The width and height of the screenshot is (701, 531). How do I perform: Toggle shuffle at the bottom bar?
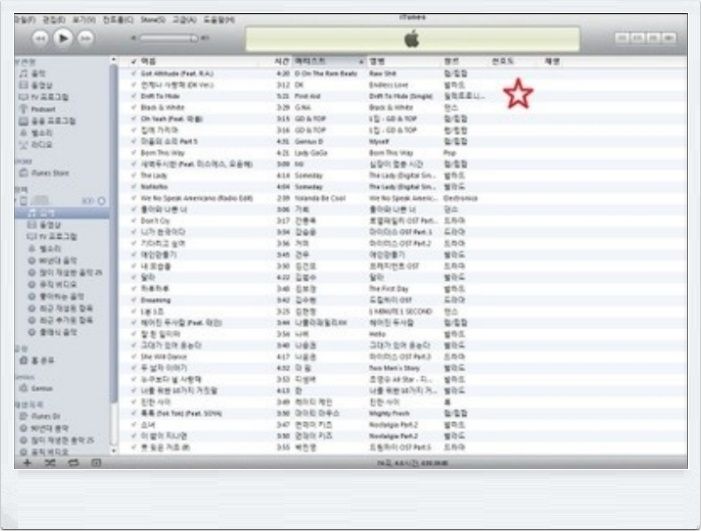[x=50, y=463]
